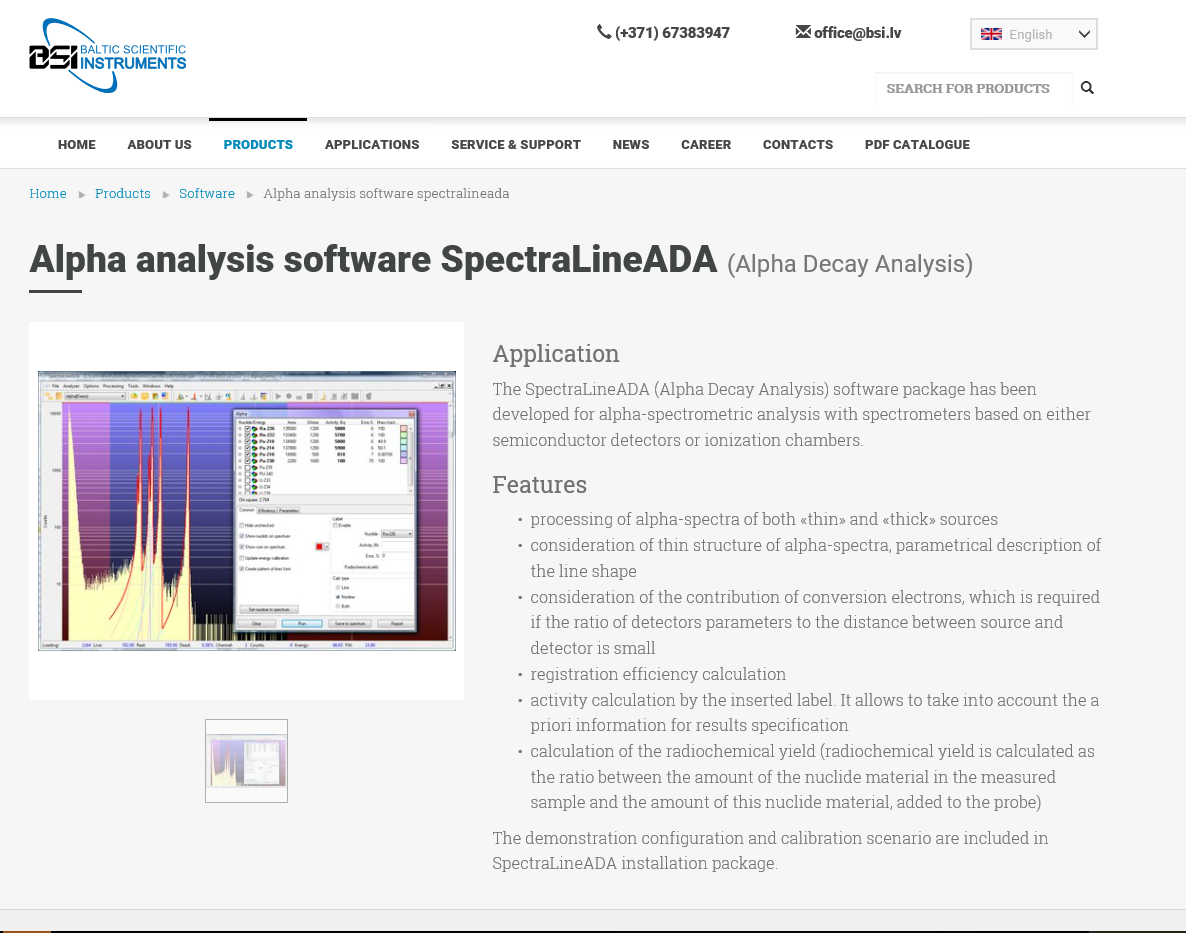
Task: Navigate to Service & Support
Action: coord(516,144)
